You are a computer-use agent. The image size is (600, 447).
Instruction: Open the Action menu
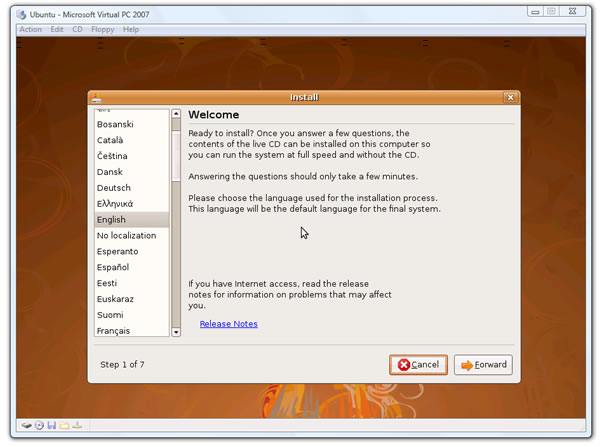[31, 29]
